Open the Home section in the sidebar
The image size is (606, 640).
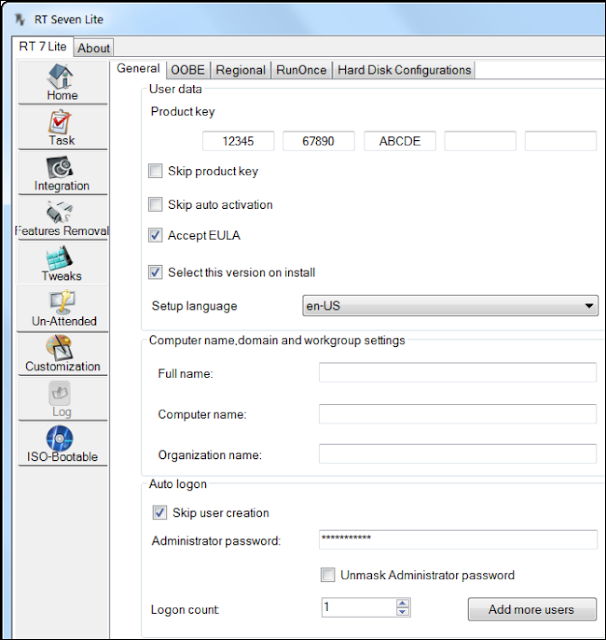point(62,83)
